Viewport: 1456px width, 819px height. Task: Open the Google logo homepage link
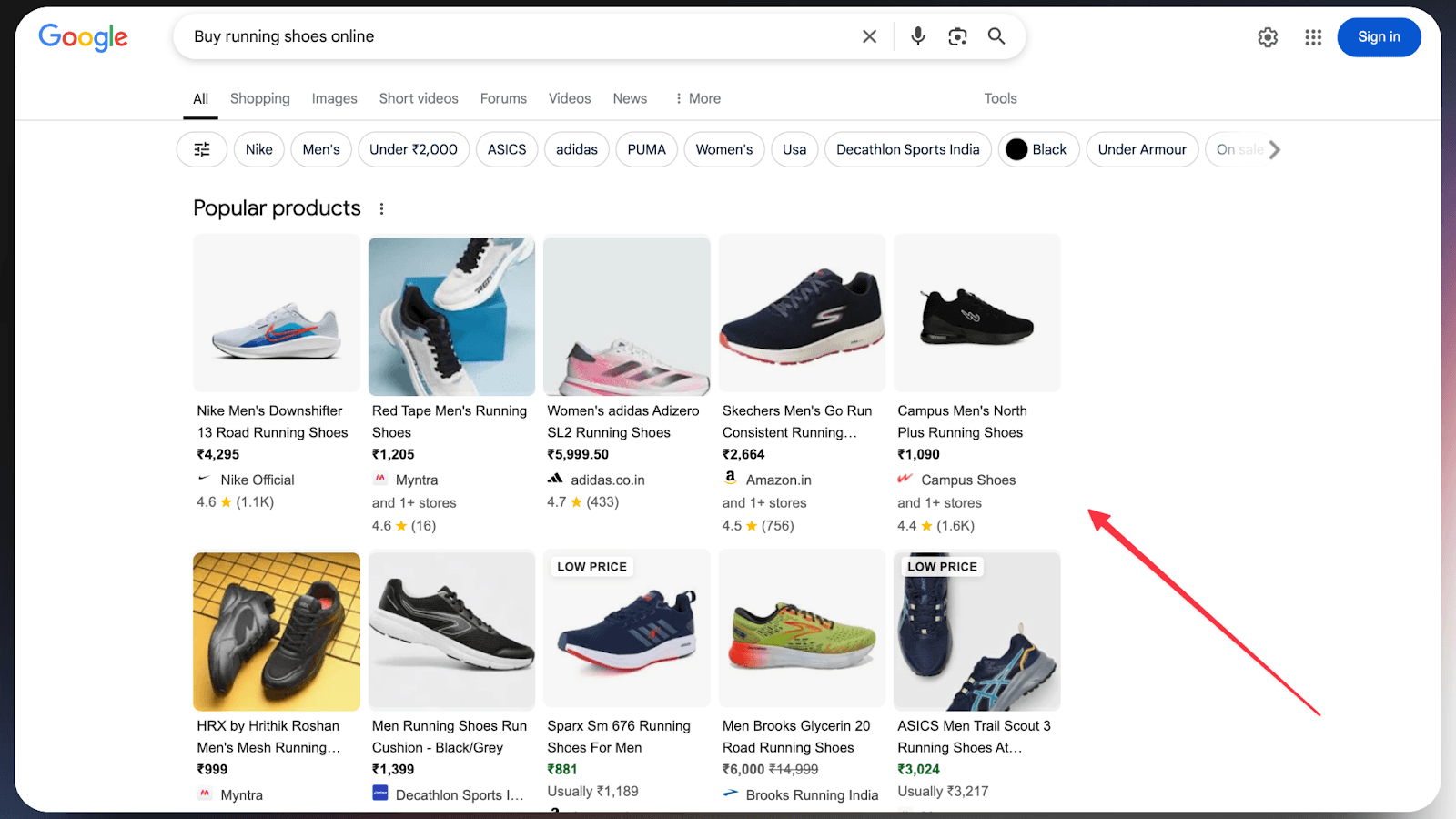pos(83,37)
